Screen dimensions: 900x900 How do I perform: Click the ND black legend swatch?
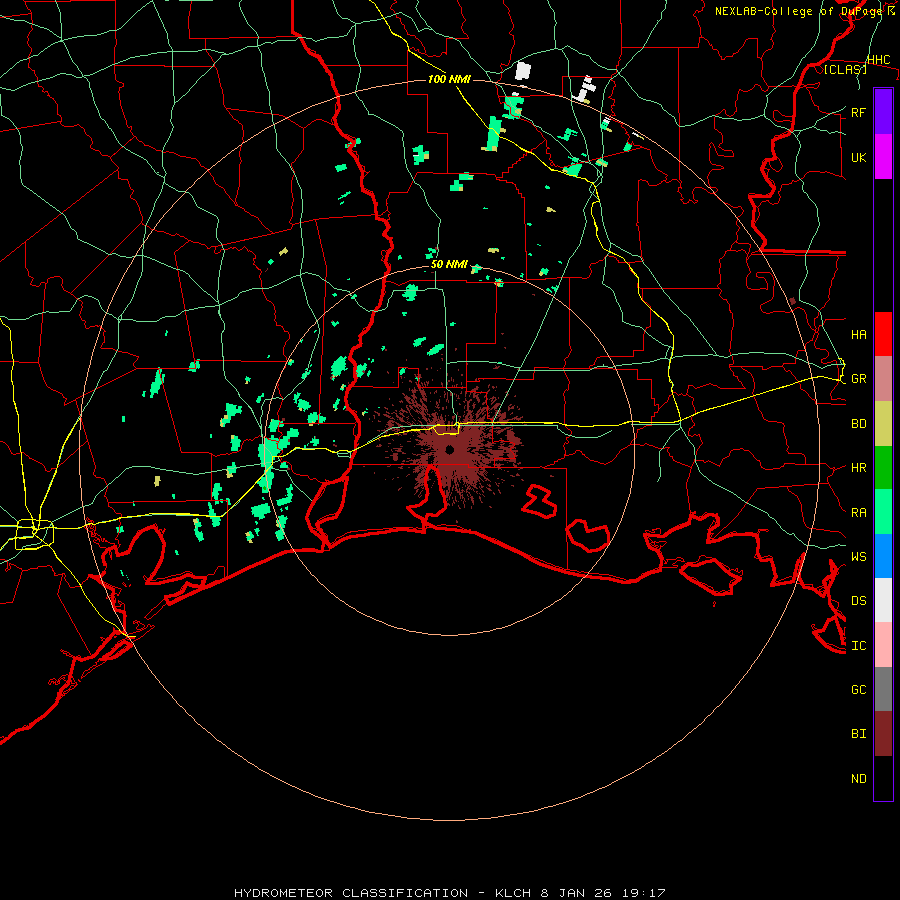pos(883,778)
